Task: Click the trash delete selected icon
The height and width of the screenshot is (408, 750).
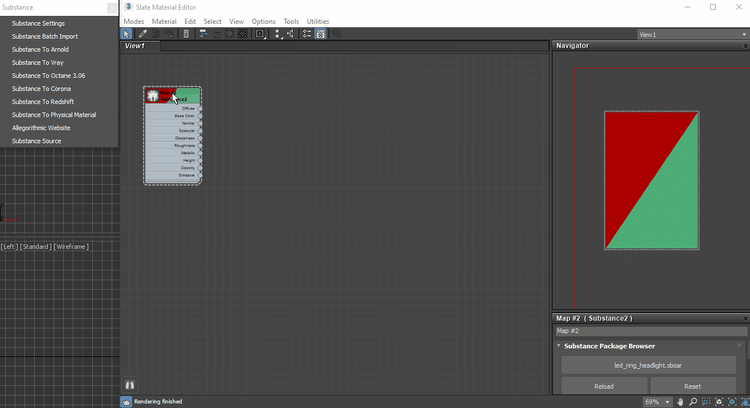Action: [186, 34]
